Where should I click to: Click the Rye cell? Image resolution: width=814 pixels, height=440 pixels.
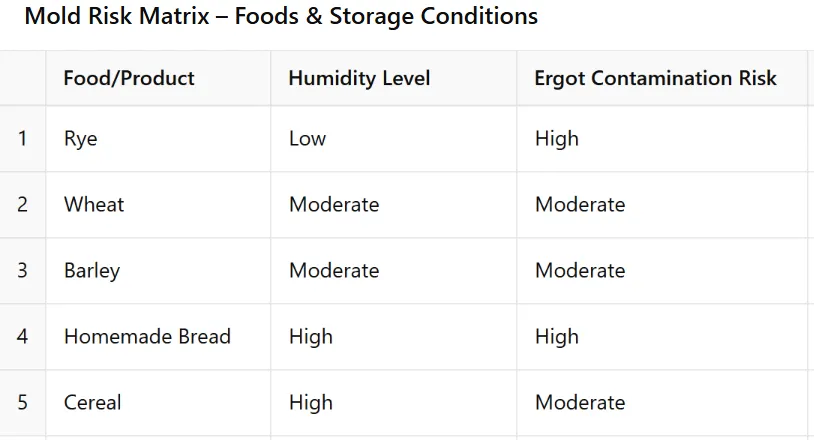point(81,138)
